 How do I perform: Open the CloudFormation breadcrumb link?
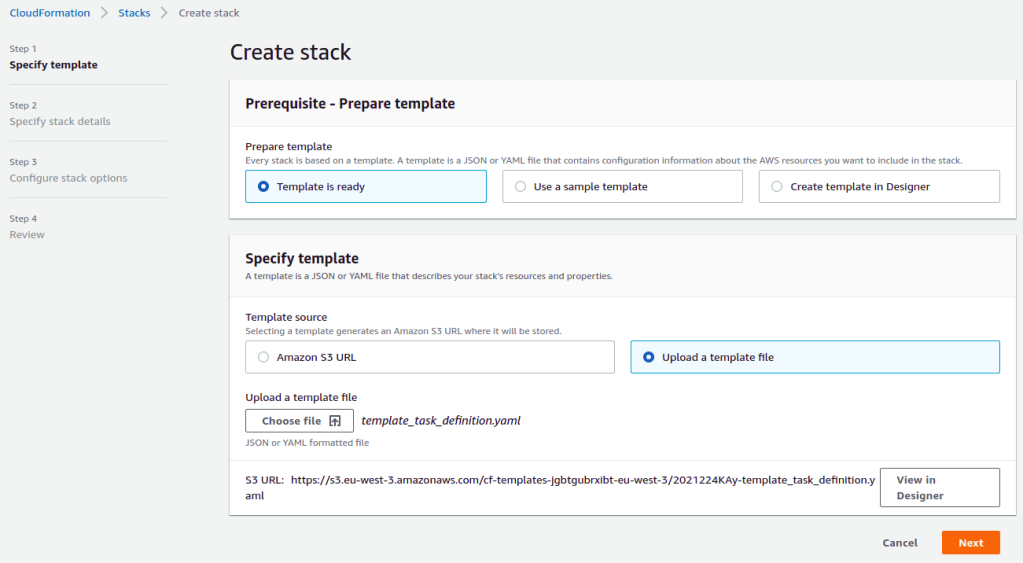(x=49, y=13)
